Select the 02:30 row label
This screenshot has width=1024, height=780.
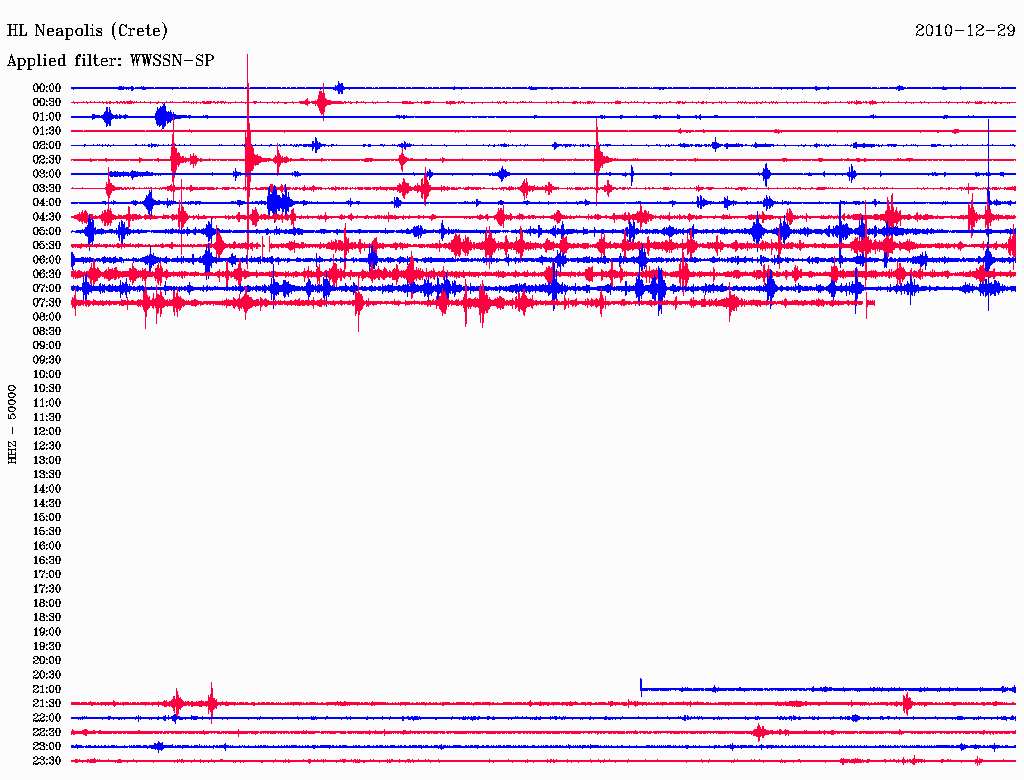pos(47,159)
